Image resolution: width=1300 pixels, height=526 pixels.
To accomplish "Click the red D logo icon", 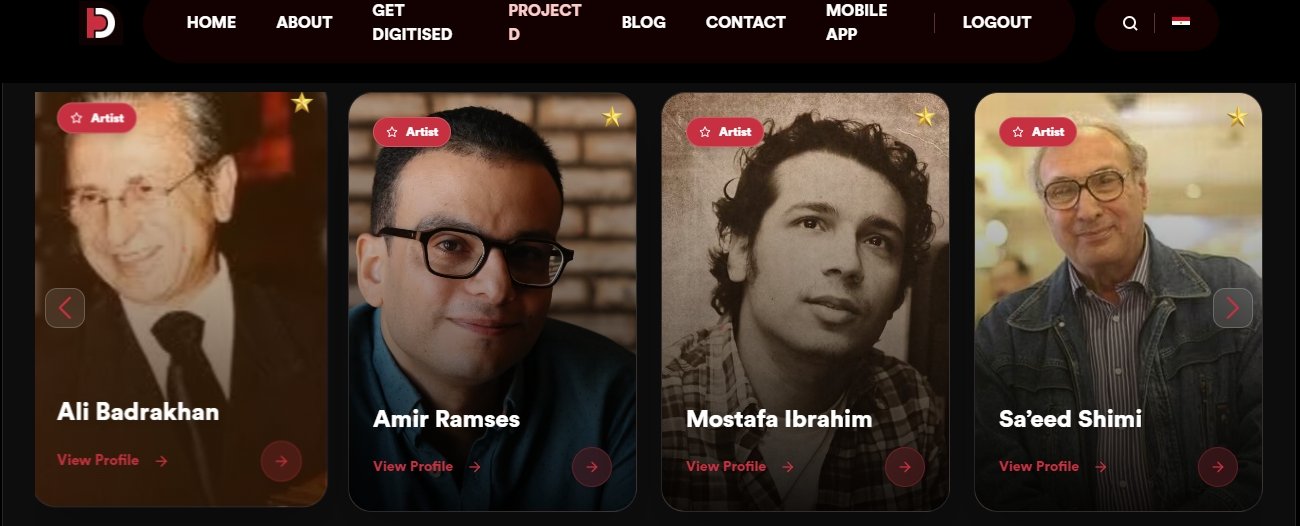I will 100,22.
